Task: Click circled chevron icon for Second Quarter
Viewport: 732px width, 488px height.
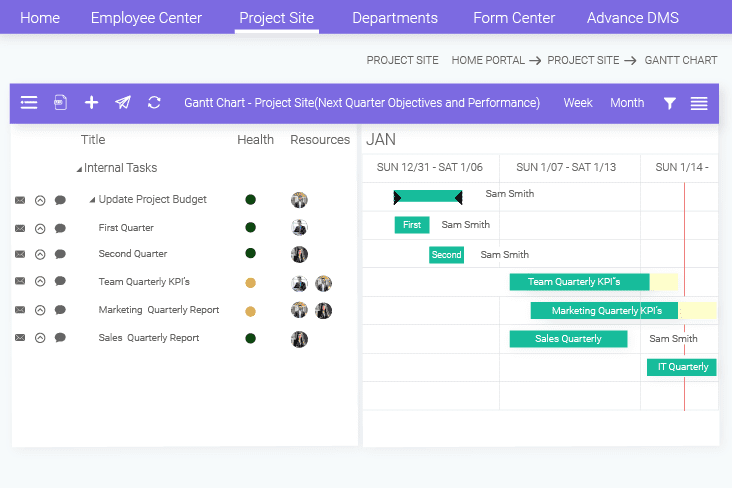Action: 40,255
